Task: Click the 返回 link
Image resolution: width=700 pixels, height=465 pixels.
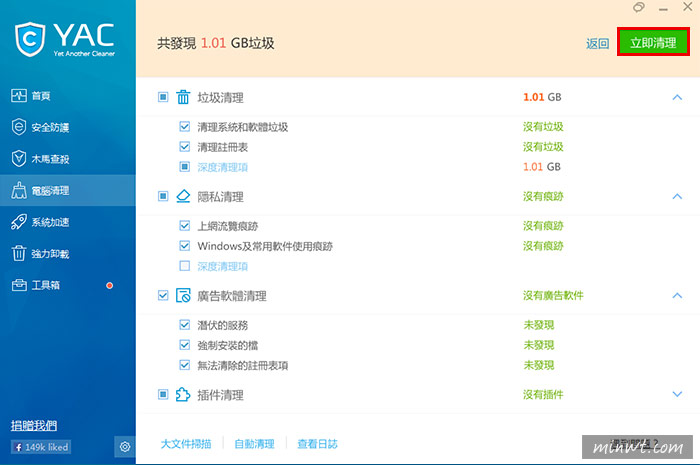Action: click(x=597, y=43)
